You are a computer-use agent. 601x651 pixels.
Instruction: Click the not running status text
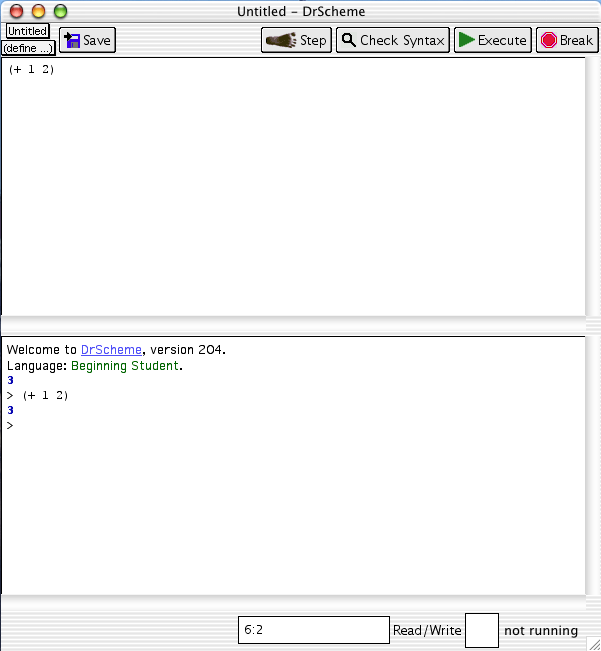(541, 631)
